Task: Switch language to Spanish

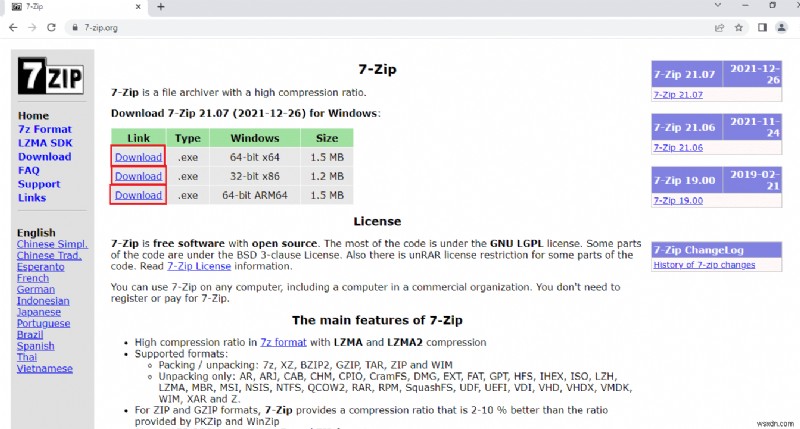Action: (35, 346)
